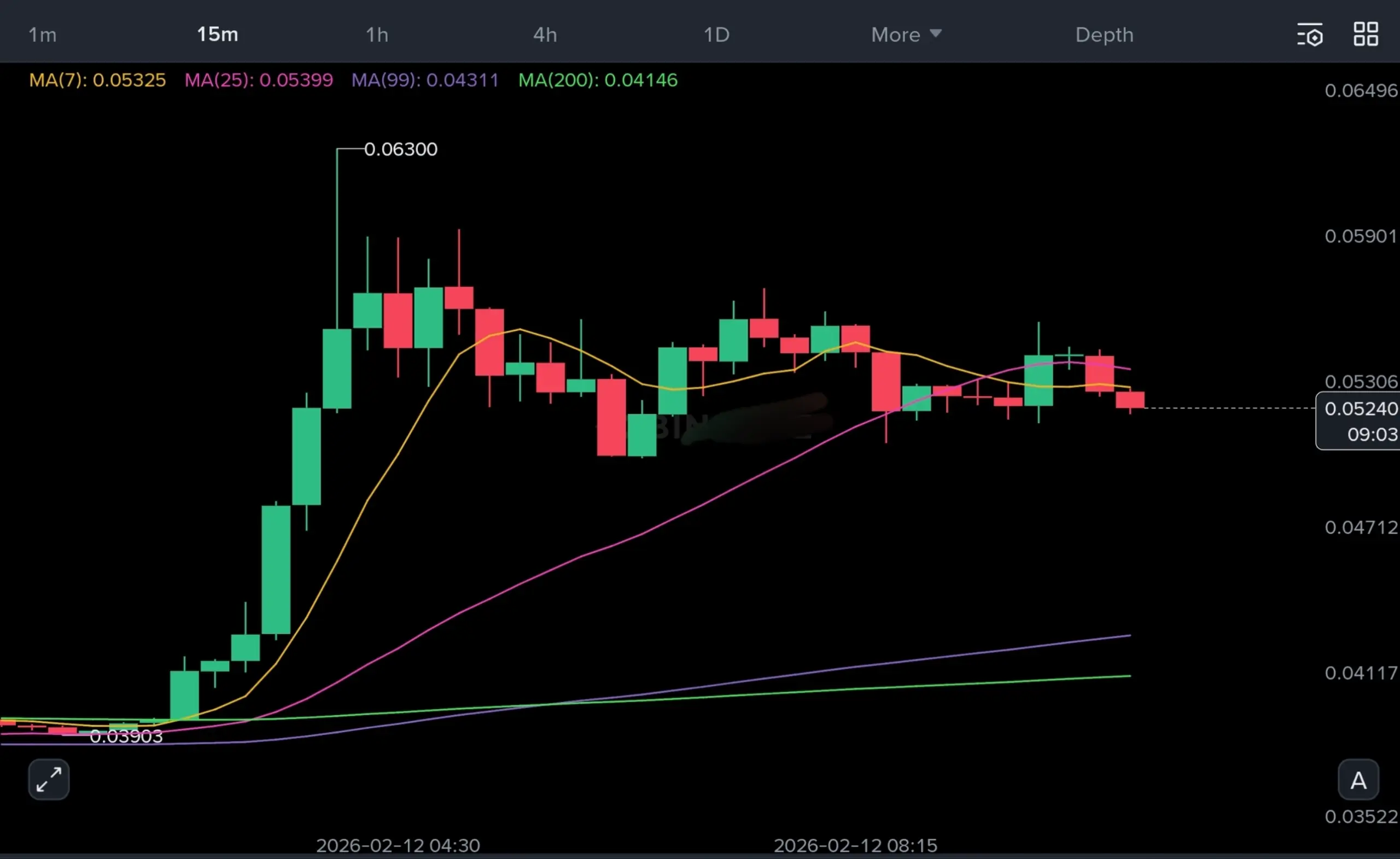This screenshot has height=859, width=1400.
Task: Open the chart indicator settings icon
Action: pyautogui.click(x=1310, y=35)
